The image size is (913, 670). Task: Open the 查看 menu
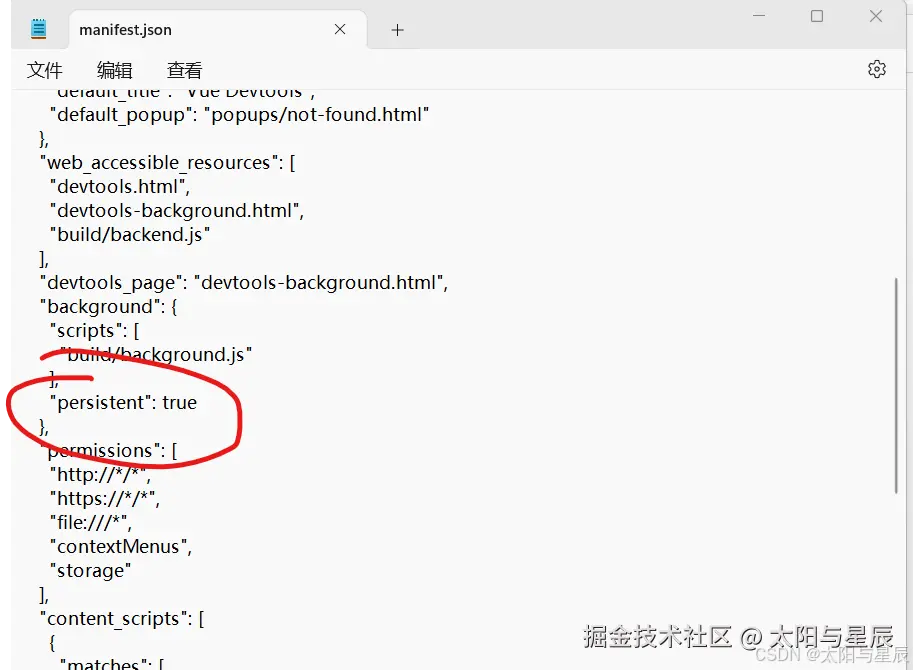(184, 70)
